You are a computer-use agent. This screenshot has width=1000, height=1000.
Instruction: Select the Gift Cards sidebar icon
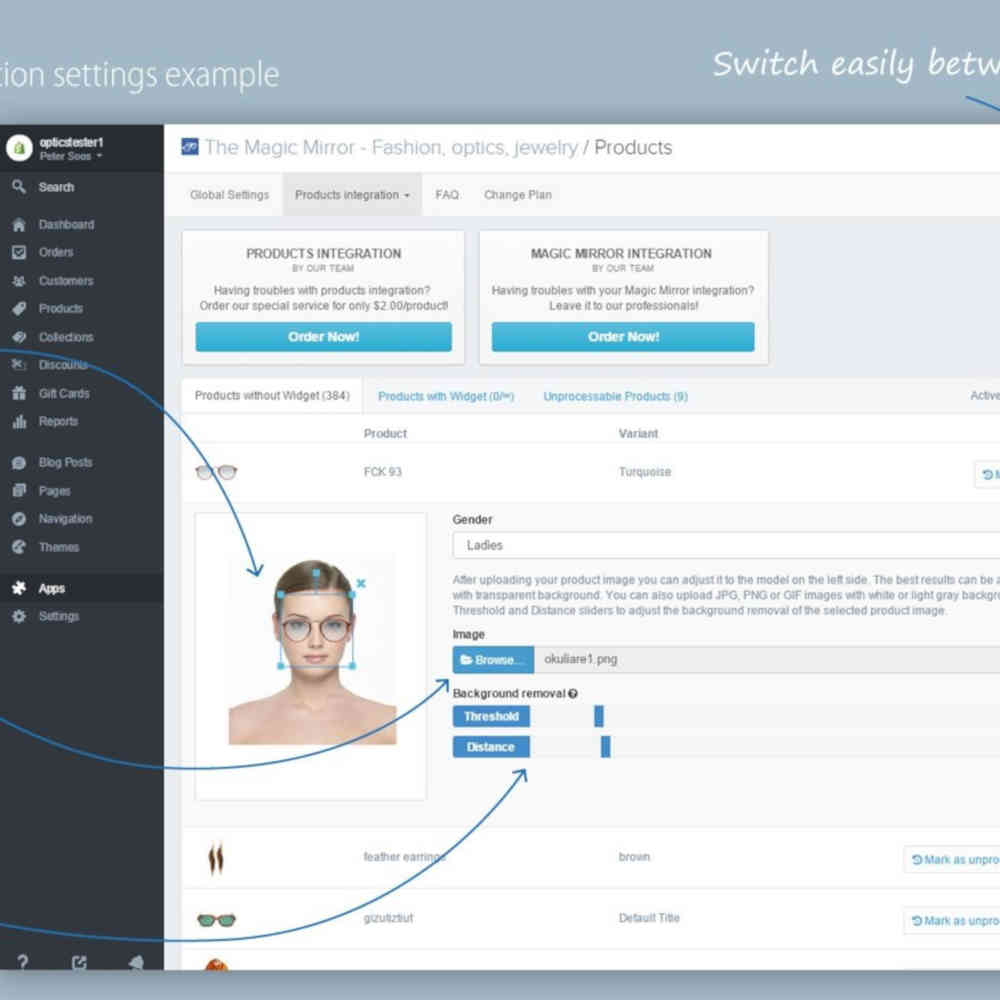[x=19, y=394]
